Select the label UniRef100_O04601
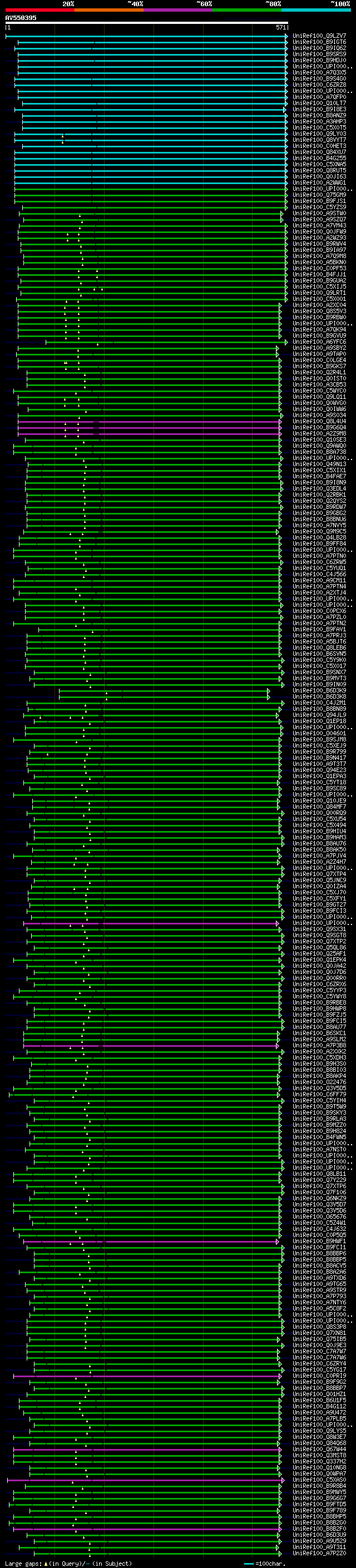The width and height of the screenshot is (356, 1568). 319,734
